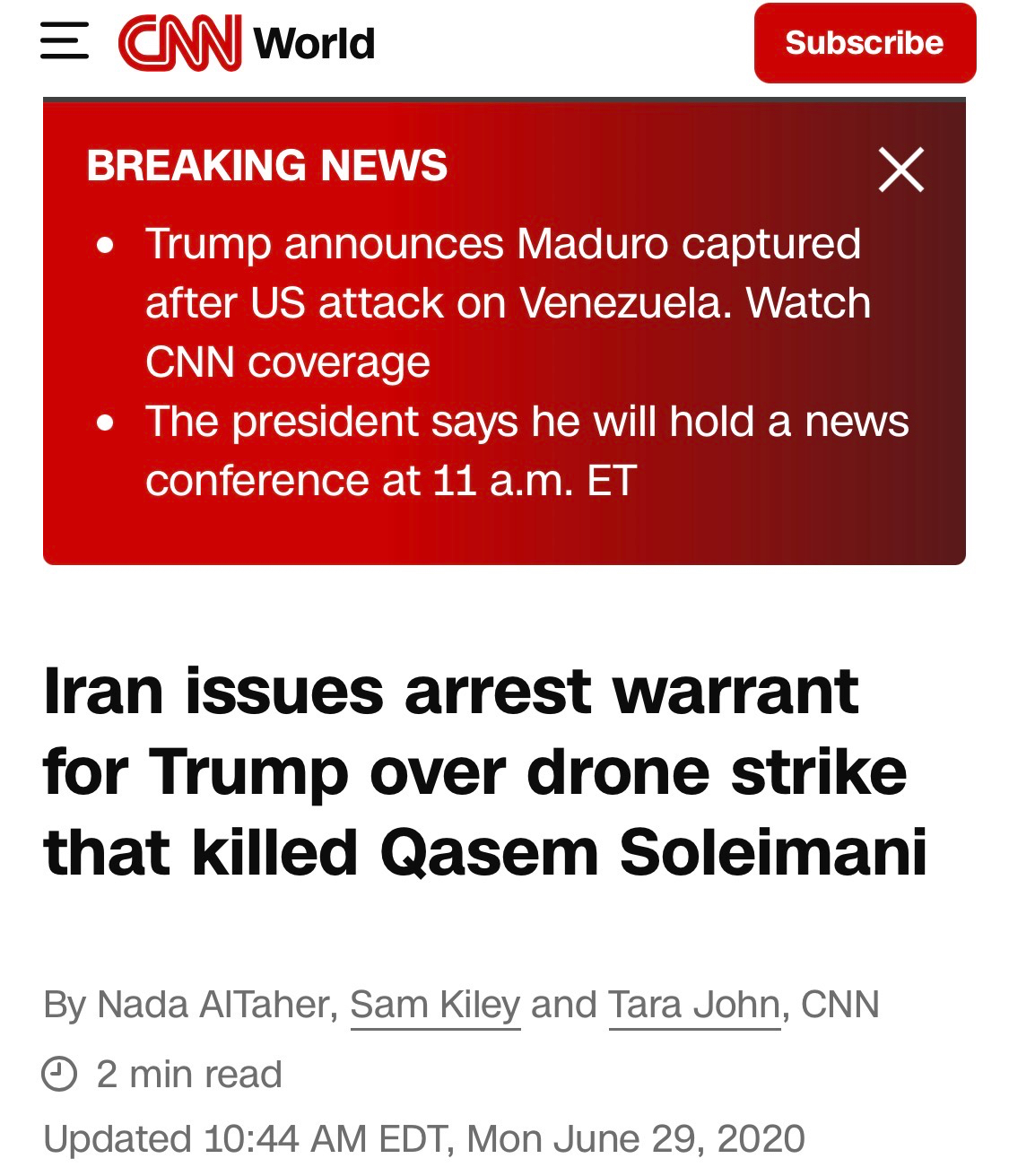The image size is (1009, 1176).
Task: Dismiss the breaking news banner
Action: click(900, 170)
